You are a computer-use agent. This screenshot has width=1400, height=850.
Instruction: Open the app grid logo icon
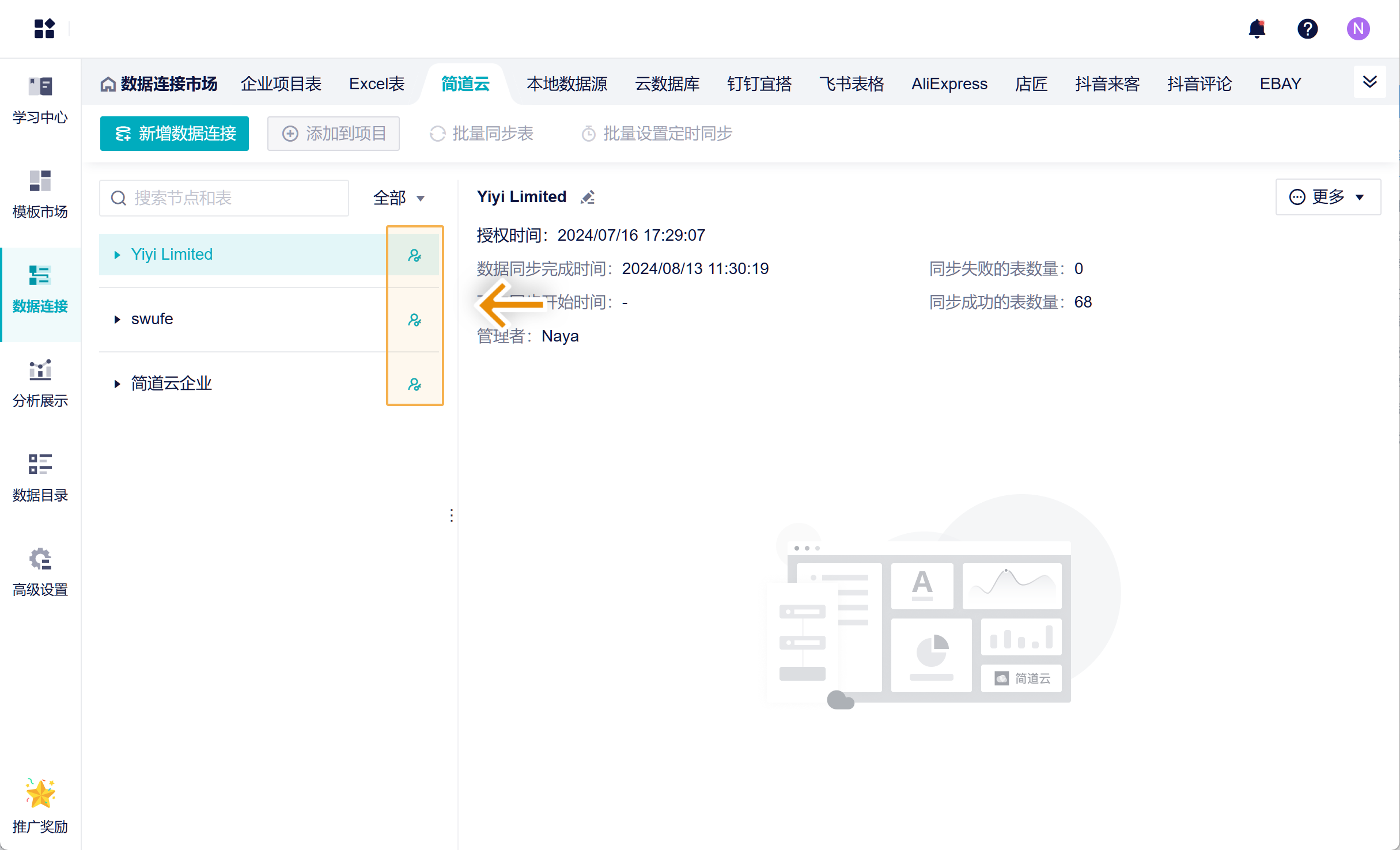pos(44,28)
